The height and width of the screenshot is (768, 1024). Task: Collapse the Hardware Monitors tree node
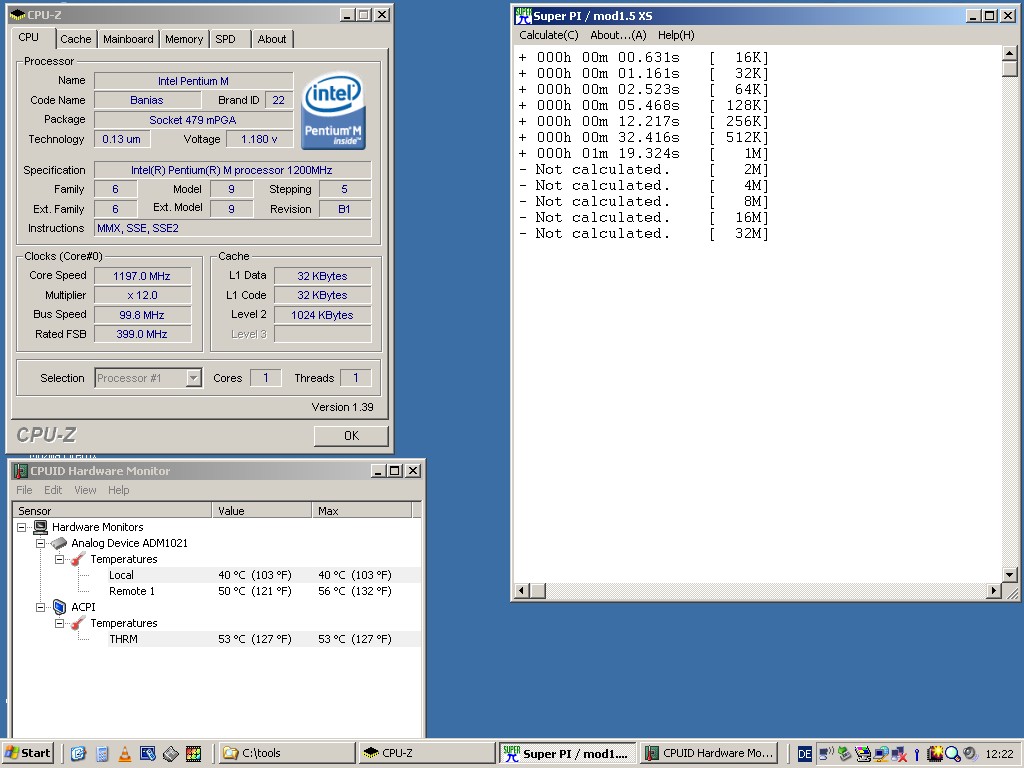click(x=22, y=527)
